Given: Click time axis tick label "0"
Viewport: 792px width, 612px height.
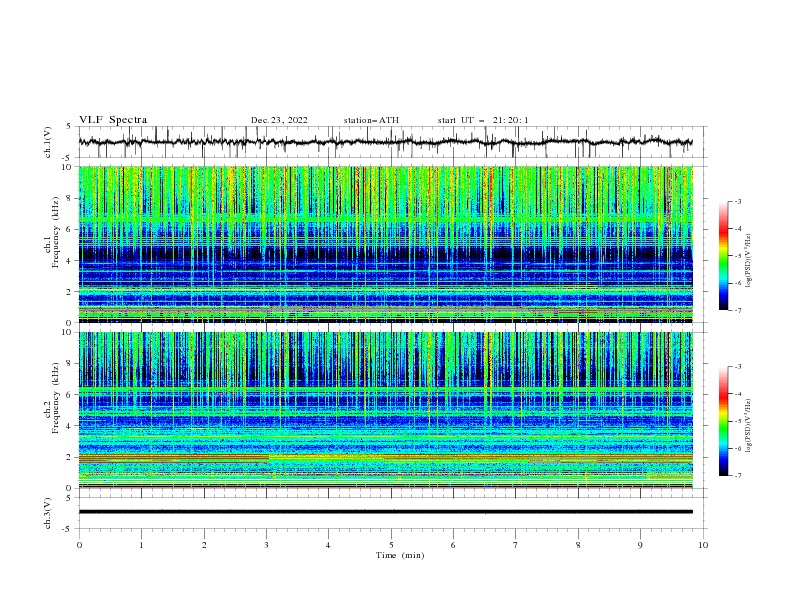Looking at the screenshot, I should (x=79, y=545).
